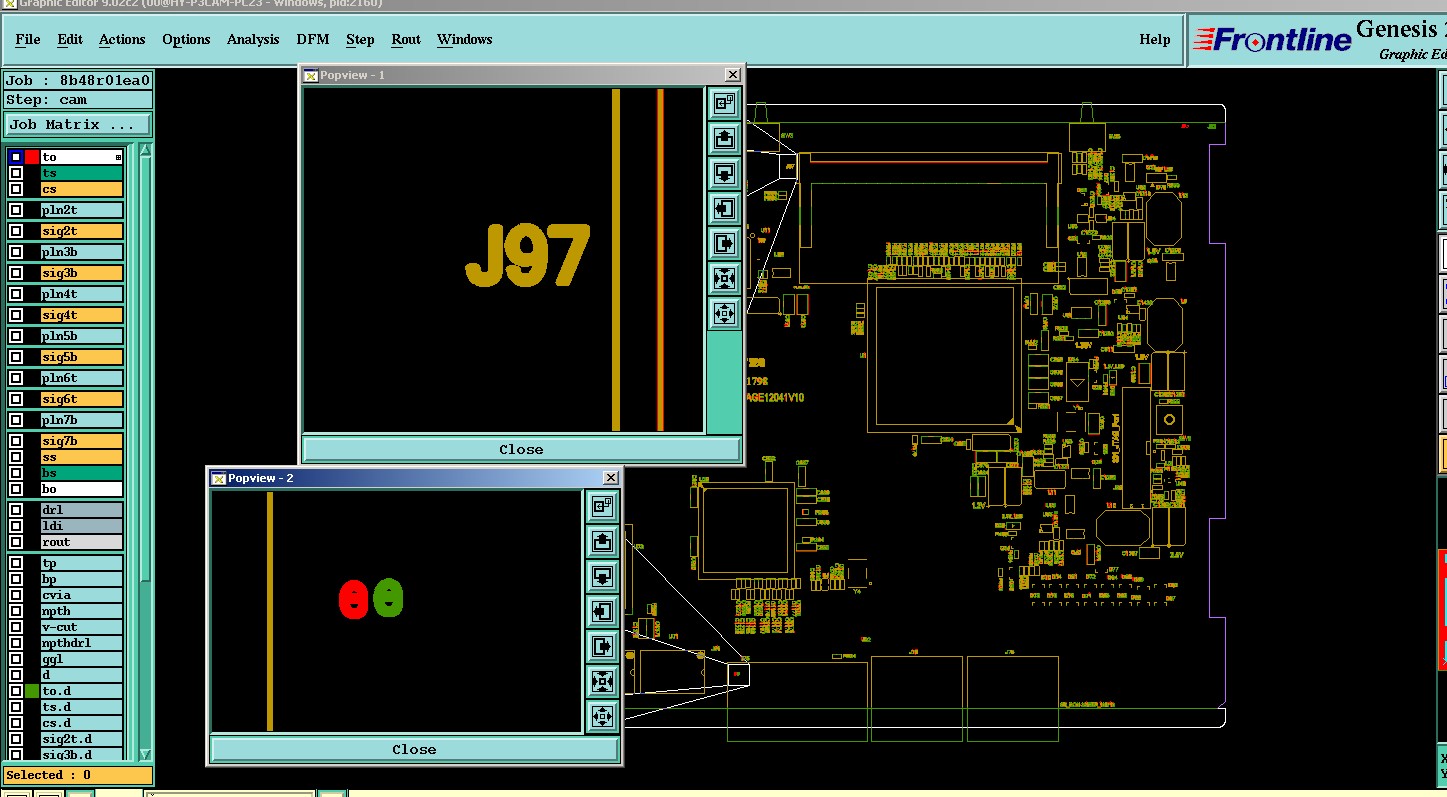Open the Analysis menu
Viewport: 1447px width, 797px height.
(x=253, y=40)
